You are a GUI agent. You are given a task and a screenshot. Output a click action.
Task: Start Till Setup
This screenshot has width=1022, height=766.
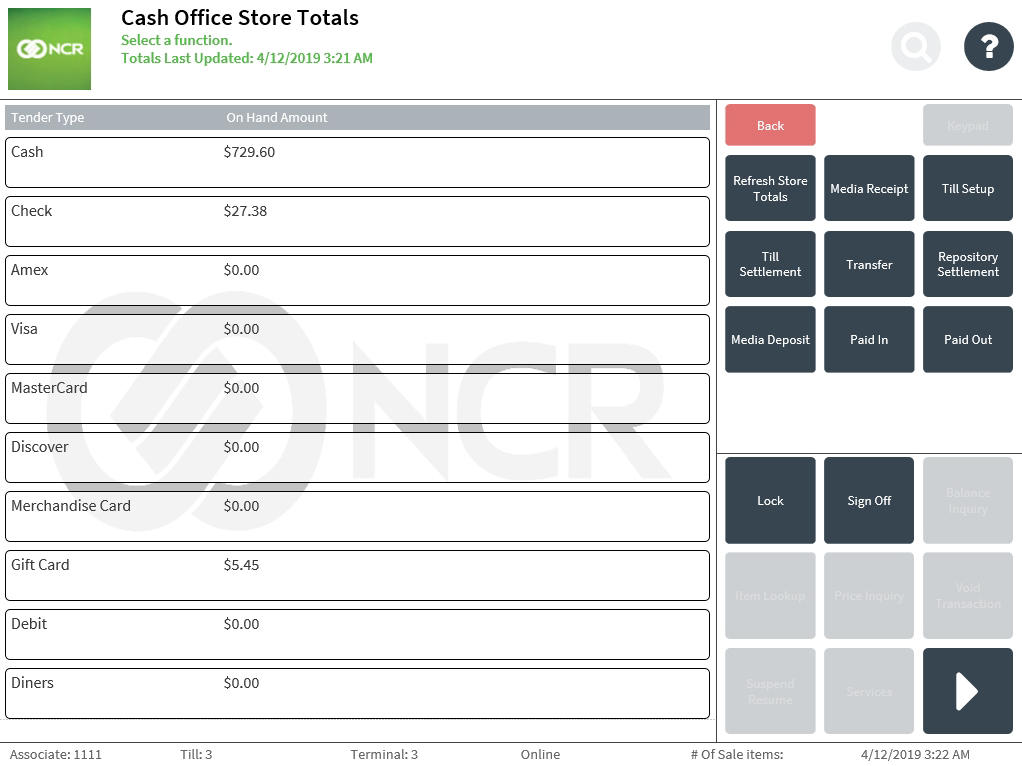point(967,188)
